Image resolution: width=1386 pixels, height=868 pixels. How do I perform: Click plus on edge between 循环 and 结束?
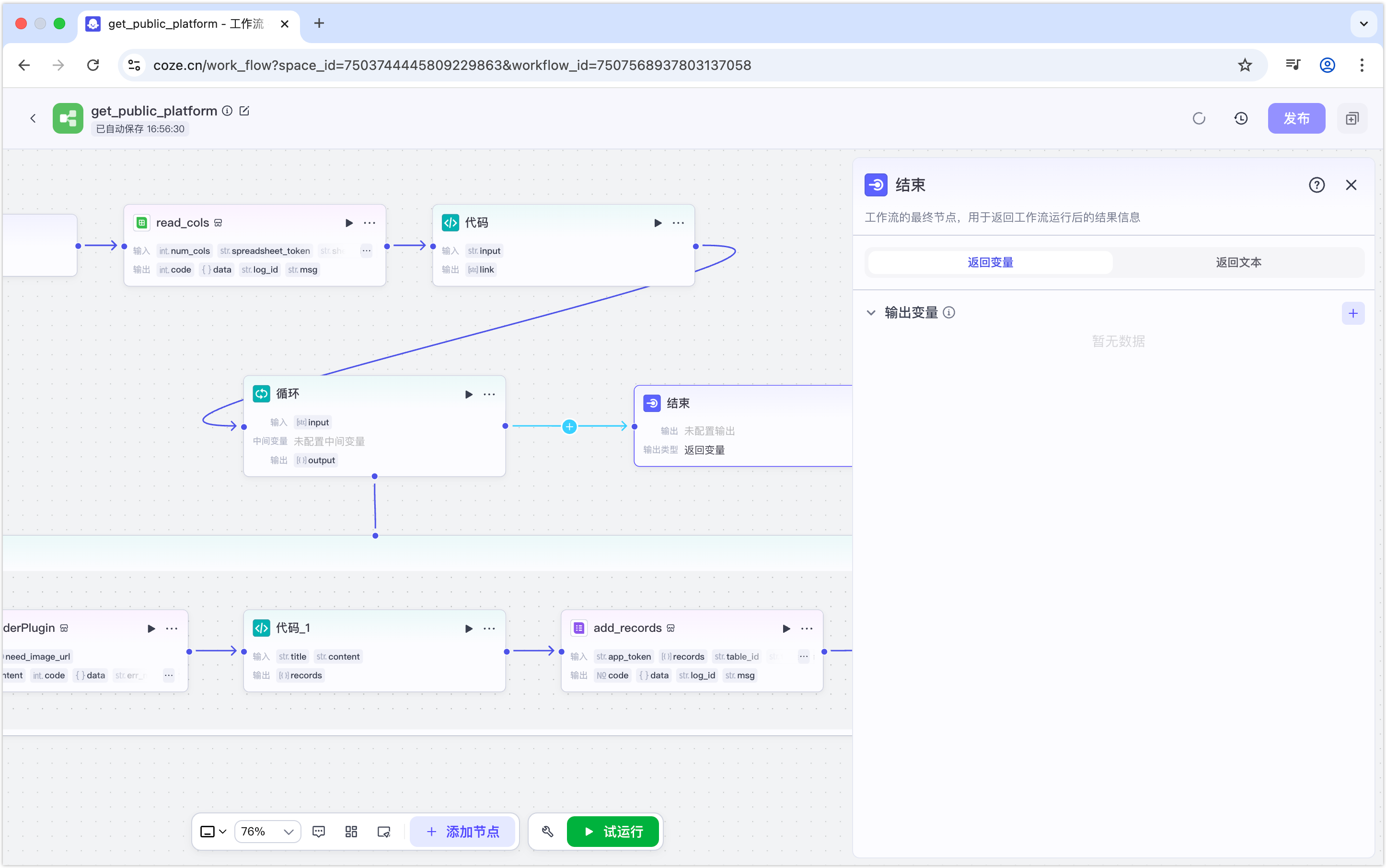[x=569, y=426]
